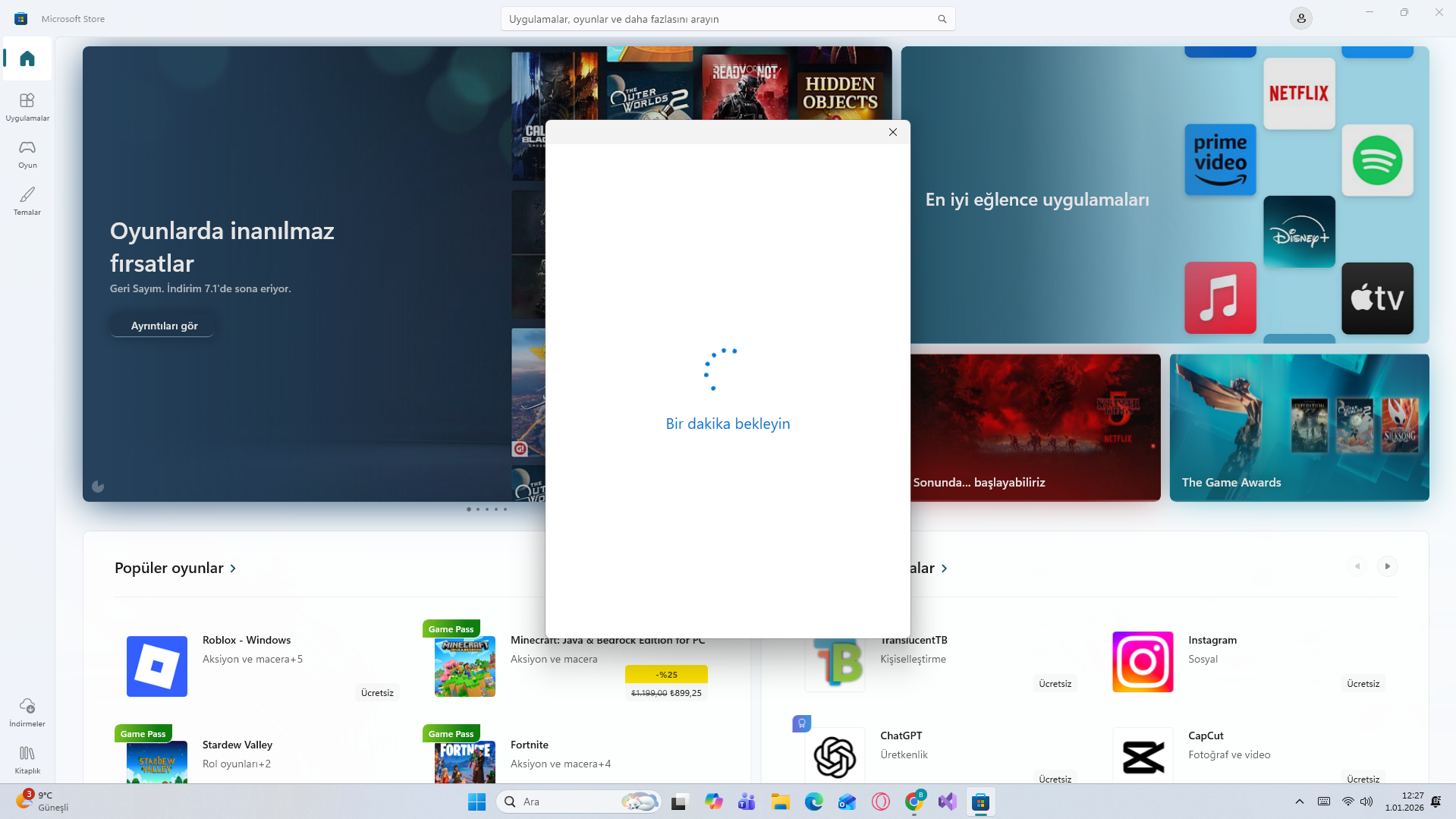Open the Oyun section
The image size is (1456, 819).
point(27,153)
